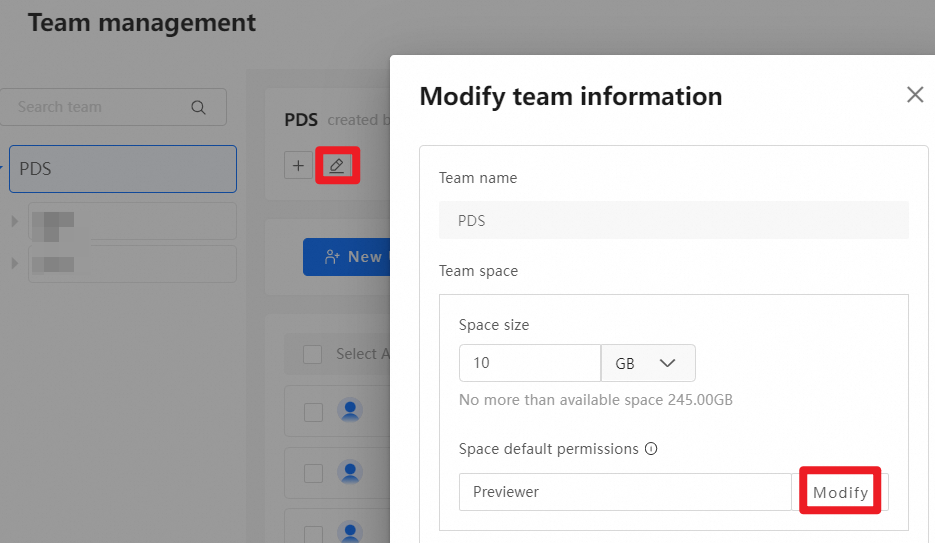Click the plus add sub-team icon
The image size is (935, 543).
tap(298, 165)
